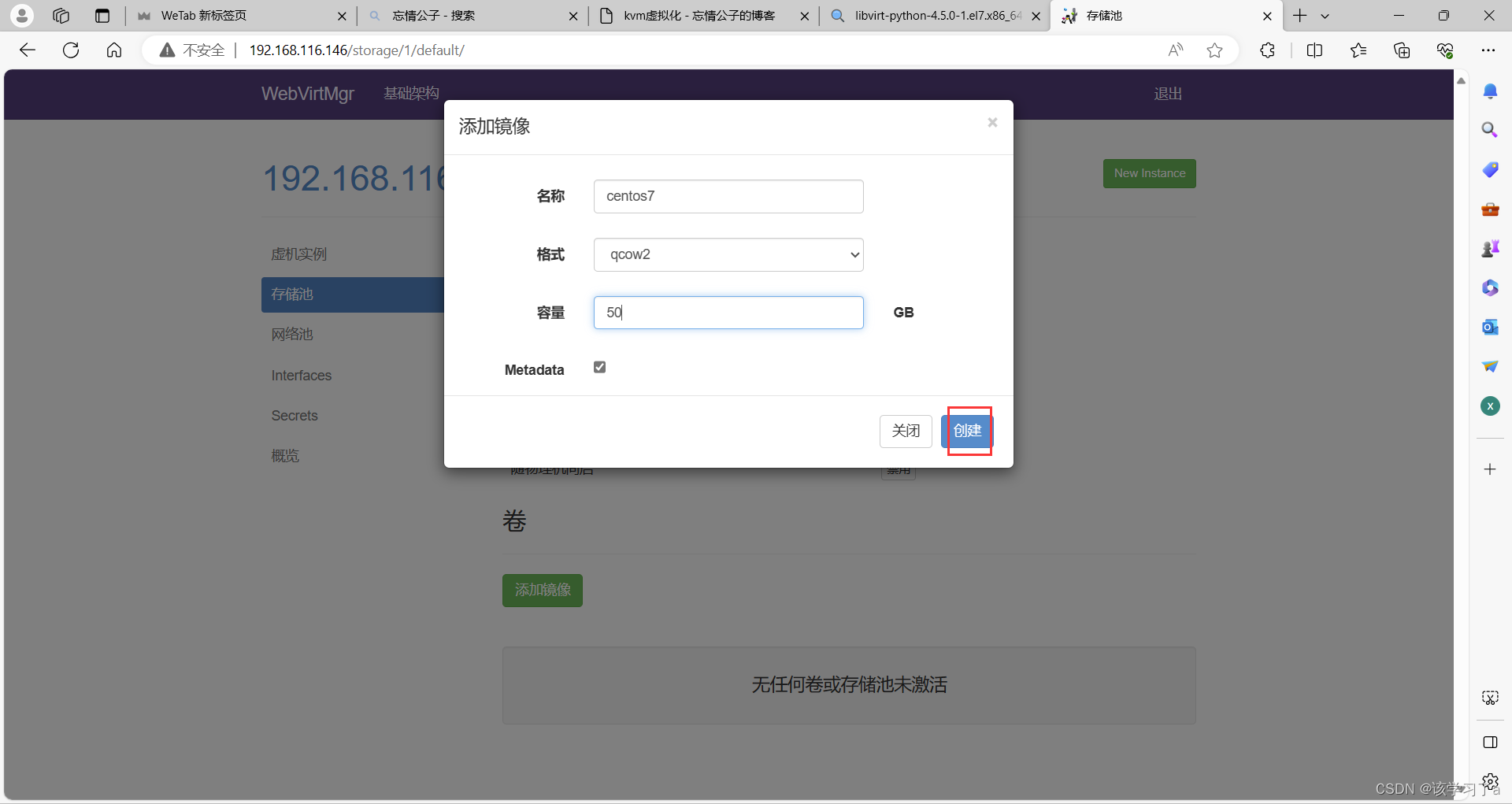This screenshot has height=804, width=1512.
Task: Toggle the Metadata checkbox
Action: [600, 367]
